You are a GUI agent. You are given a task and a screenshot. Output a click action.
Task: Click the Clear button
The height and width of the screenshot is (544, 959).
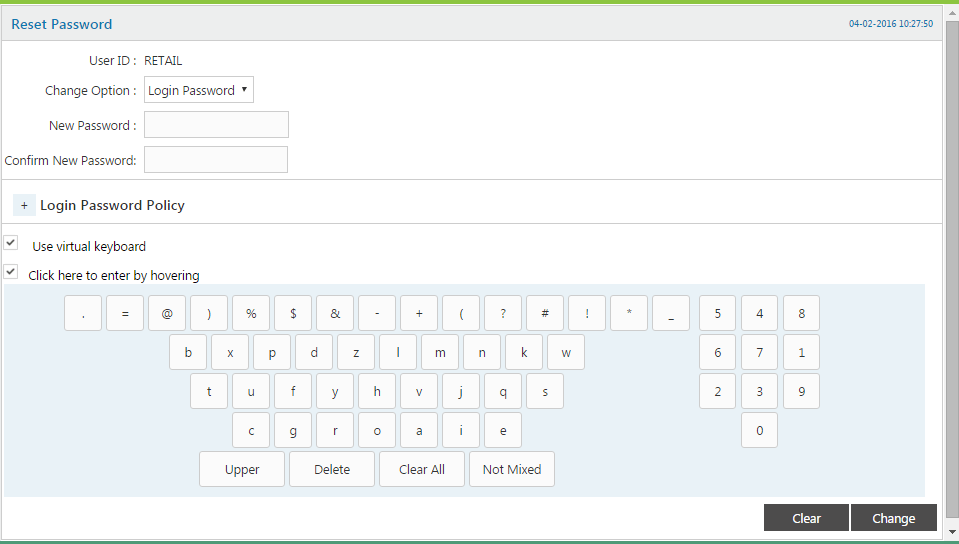tap(806, 518)
